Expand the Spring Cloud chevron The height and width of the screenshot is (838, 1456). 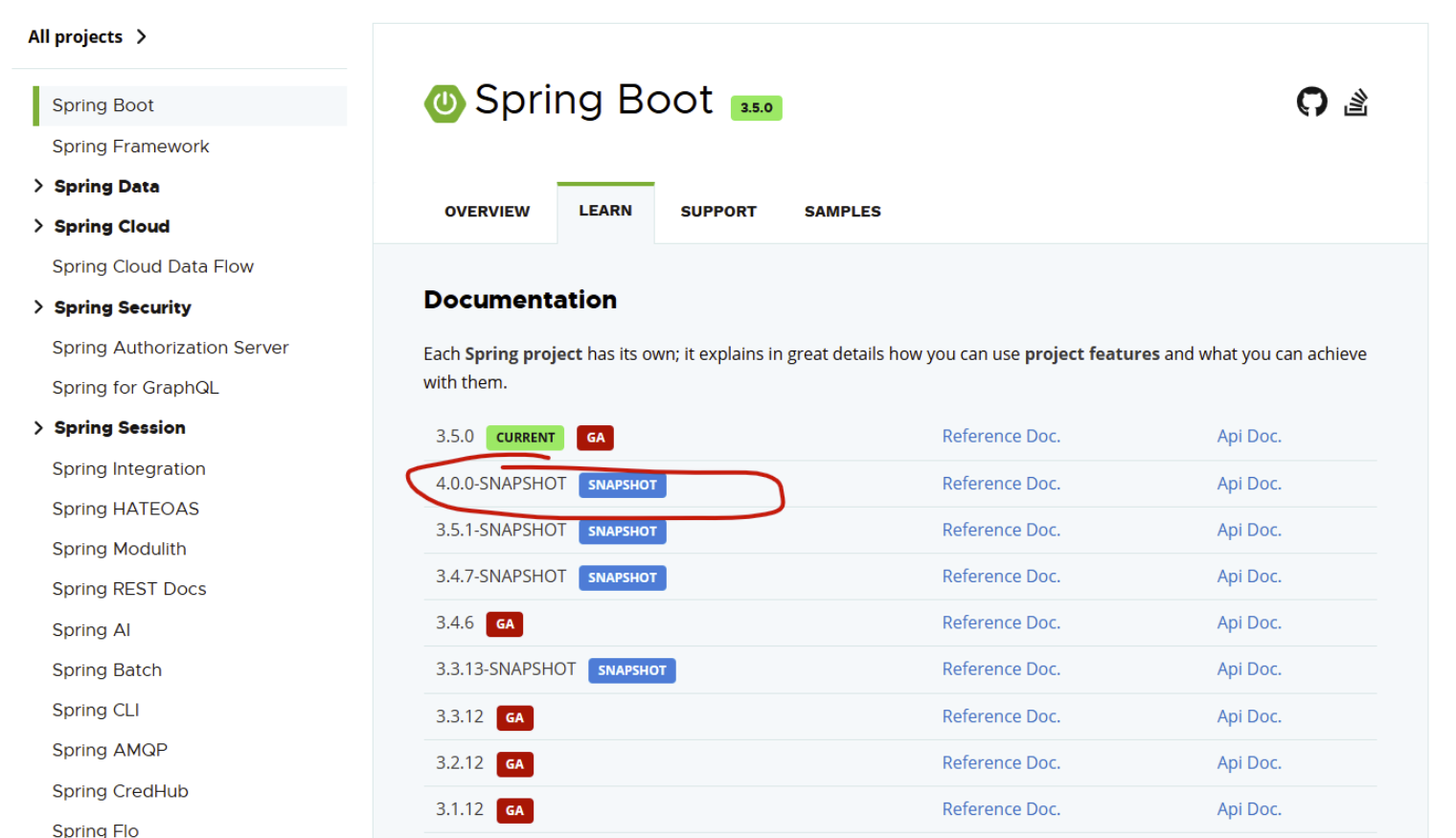point(38,226)
